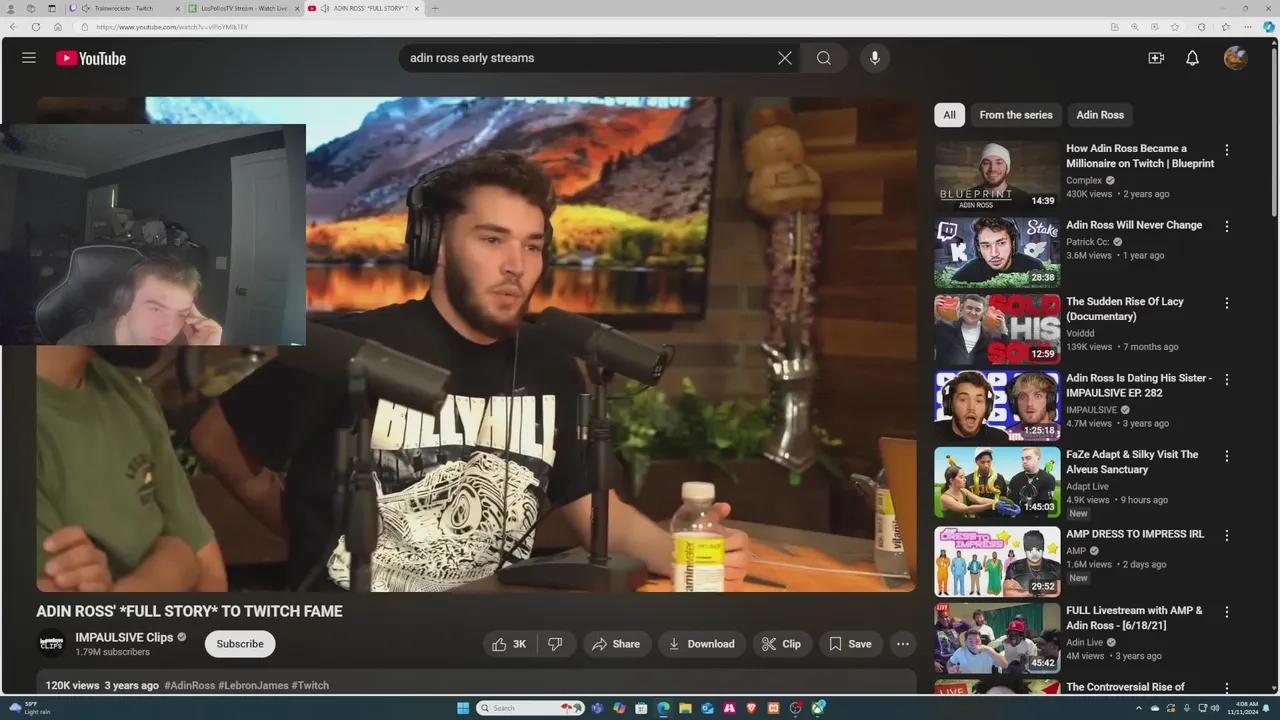Open 'The Controversial Rise of' video title
Viewport: 1280px width, 720px height.
(1125, 687)
